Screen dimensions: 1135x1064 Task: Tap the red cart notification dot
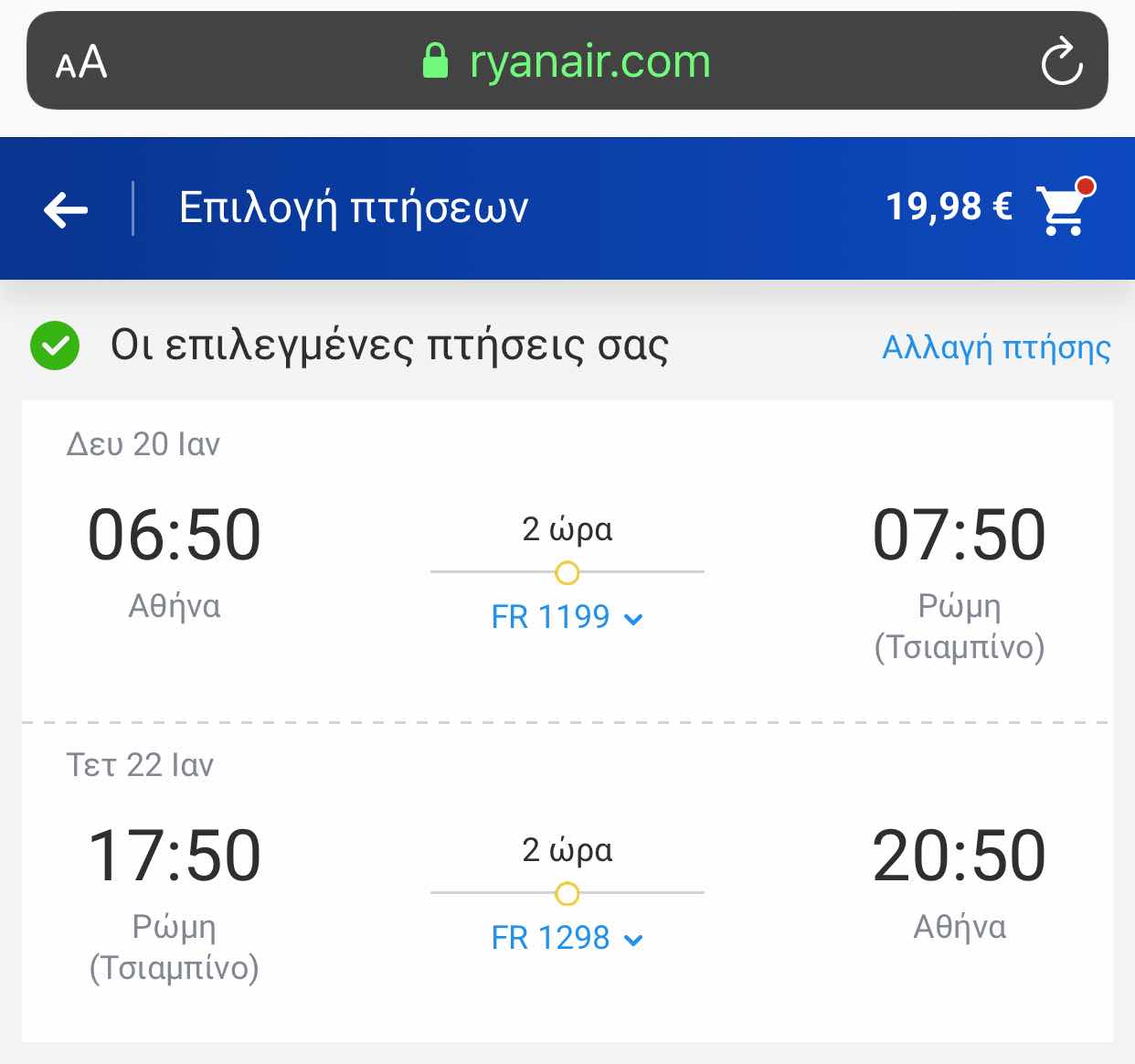1086,186
